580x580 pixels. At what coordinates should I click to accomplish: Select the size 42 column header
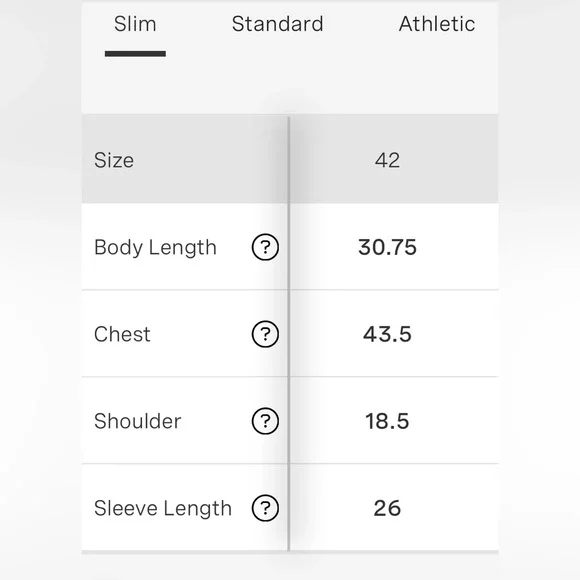(x=387, y=160)
